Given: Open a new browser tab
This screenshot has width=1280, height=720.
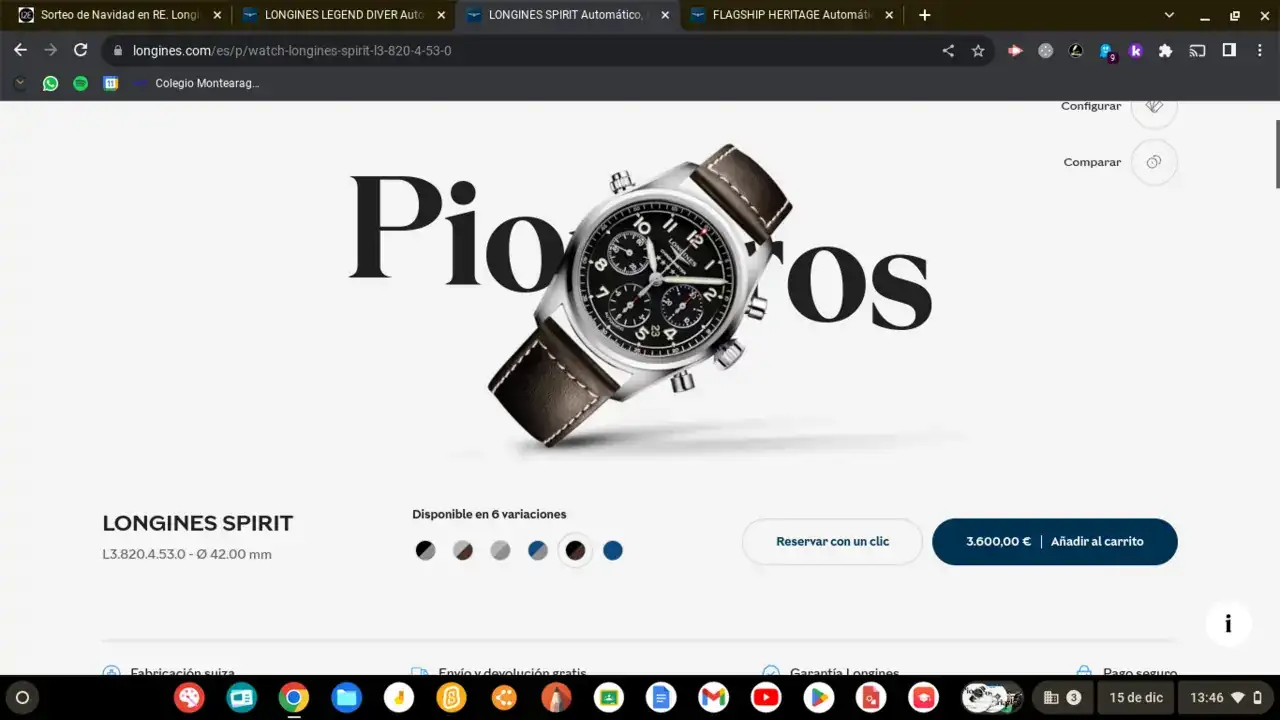Looking at the screenshot, I should click(x=925, y=15).
